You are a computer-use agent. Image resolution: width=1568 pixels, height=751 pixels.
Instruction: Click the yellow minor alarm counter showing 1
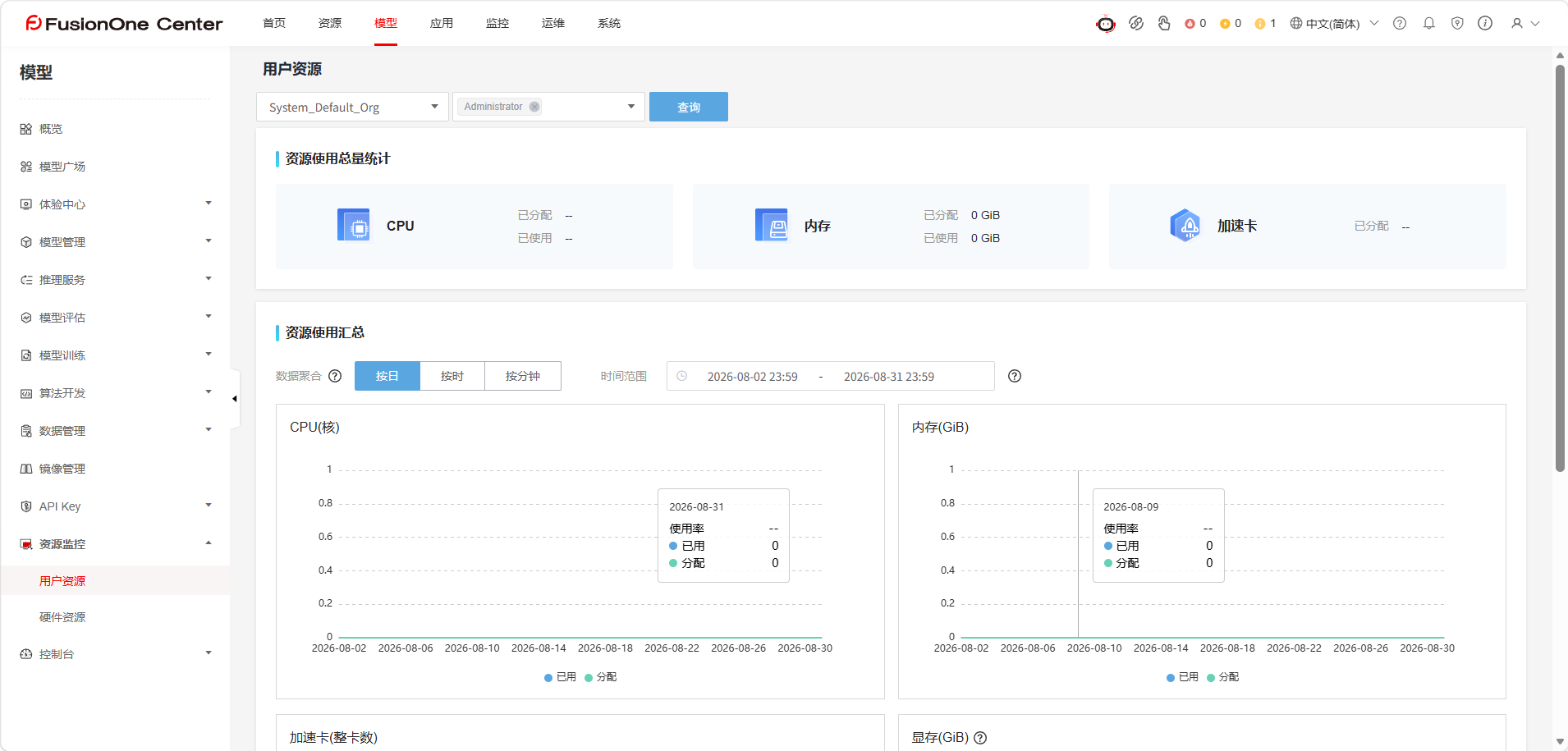click(x=1265, y=23)
